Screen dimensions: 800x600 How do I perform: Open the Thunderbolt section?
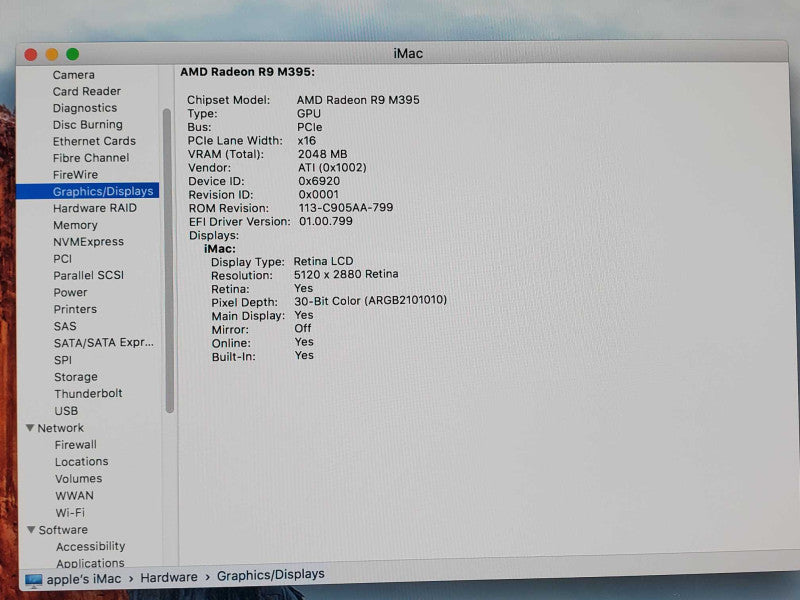(88, 393)
